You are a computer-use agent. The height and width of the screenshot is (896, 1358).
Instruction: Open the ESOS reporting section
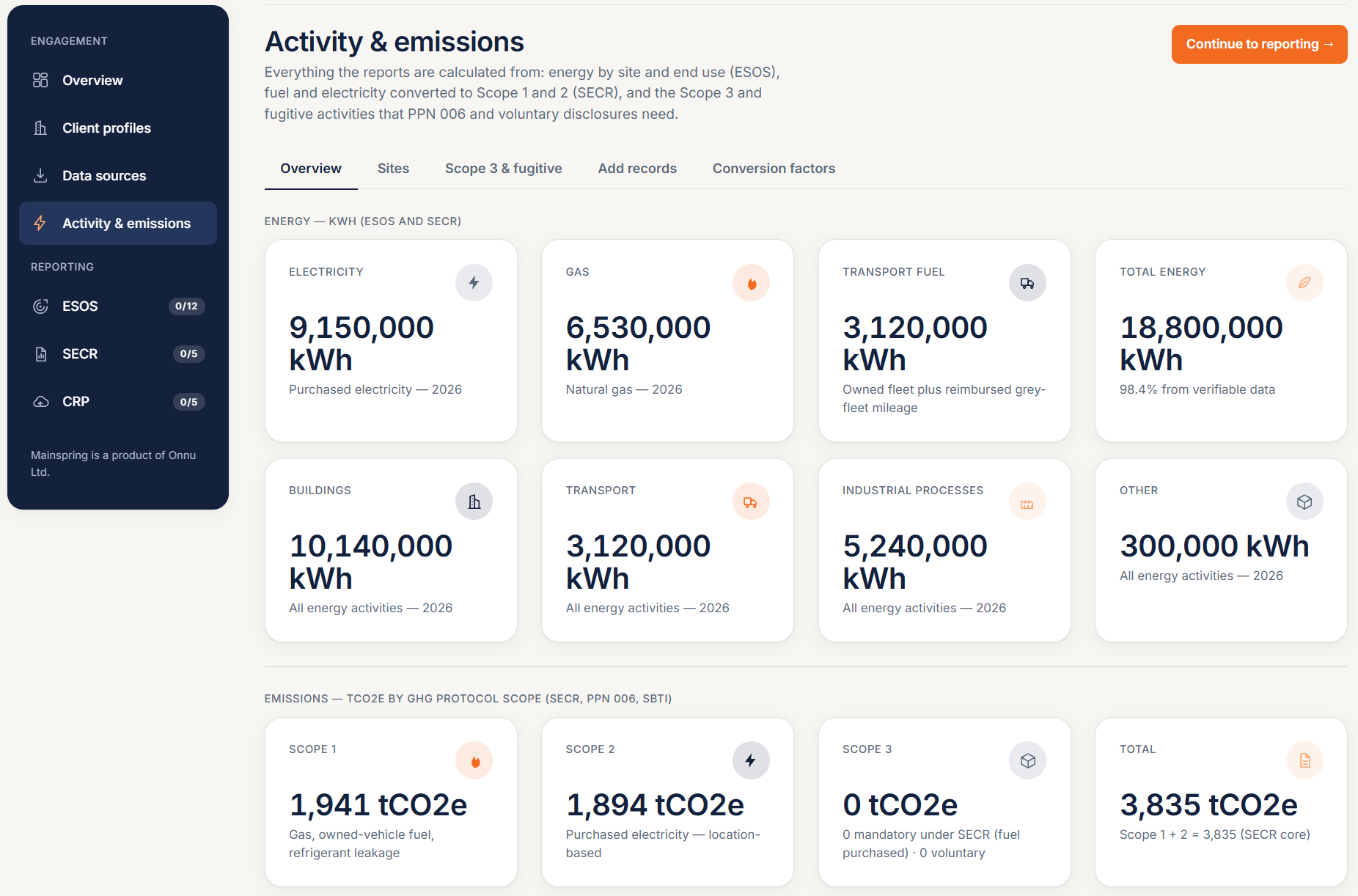[x=118, y=306]
